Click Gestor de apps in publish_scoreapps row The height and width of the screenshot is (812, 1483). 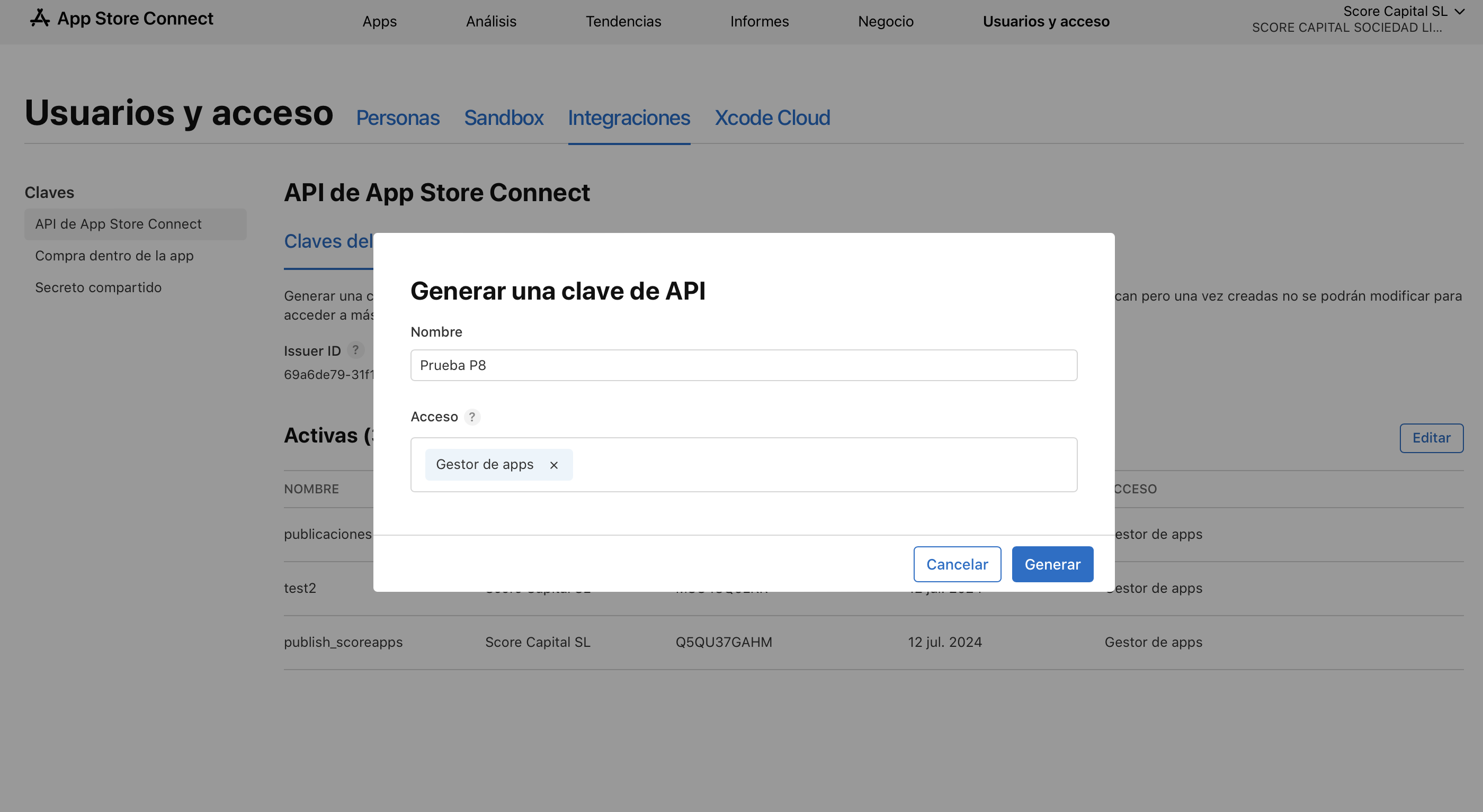[x=1153, y=642]
